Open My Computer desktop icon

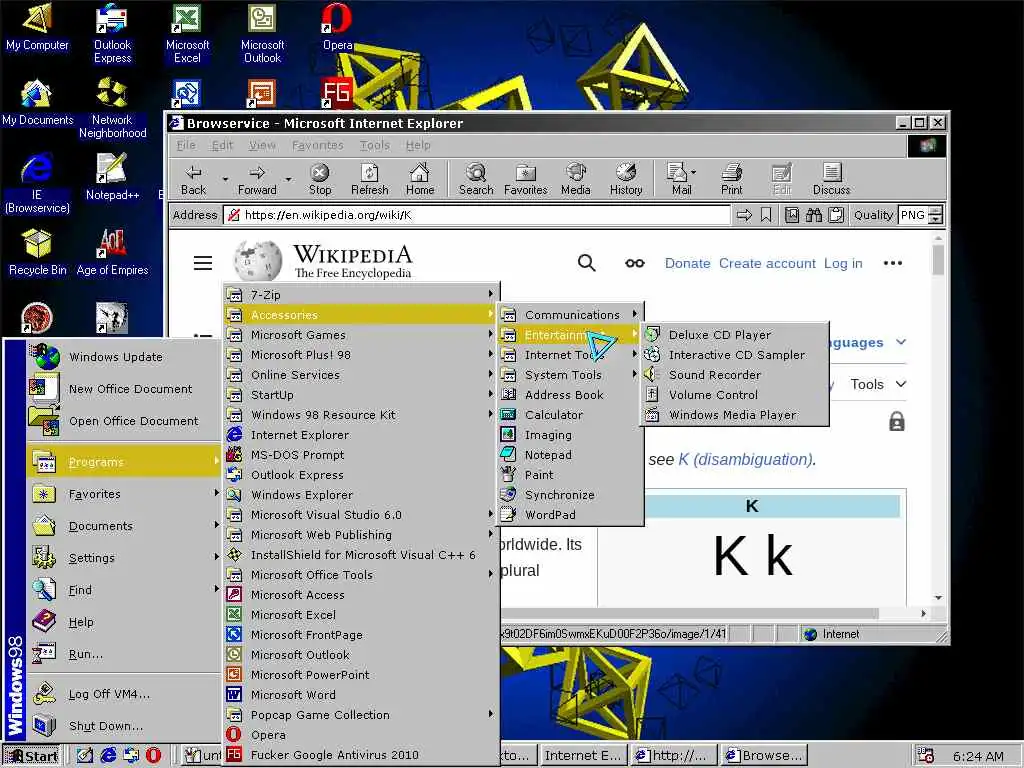[37, 28]
